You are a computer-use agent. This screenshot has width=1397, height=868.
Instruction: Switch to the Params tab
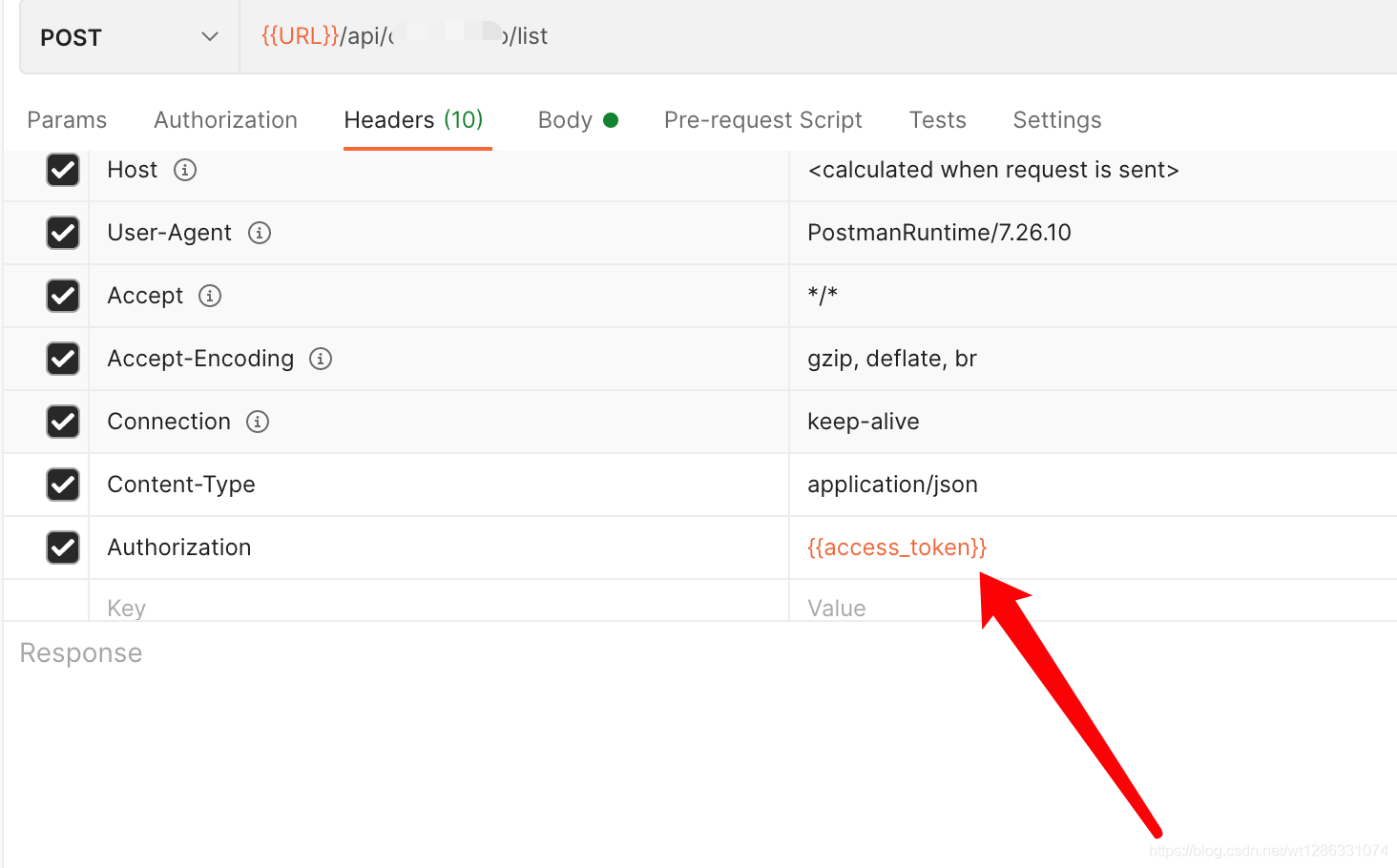tap(67, 120)
